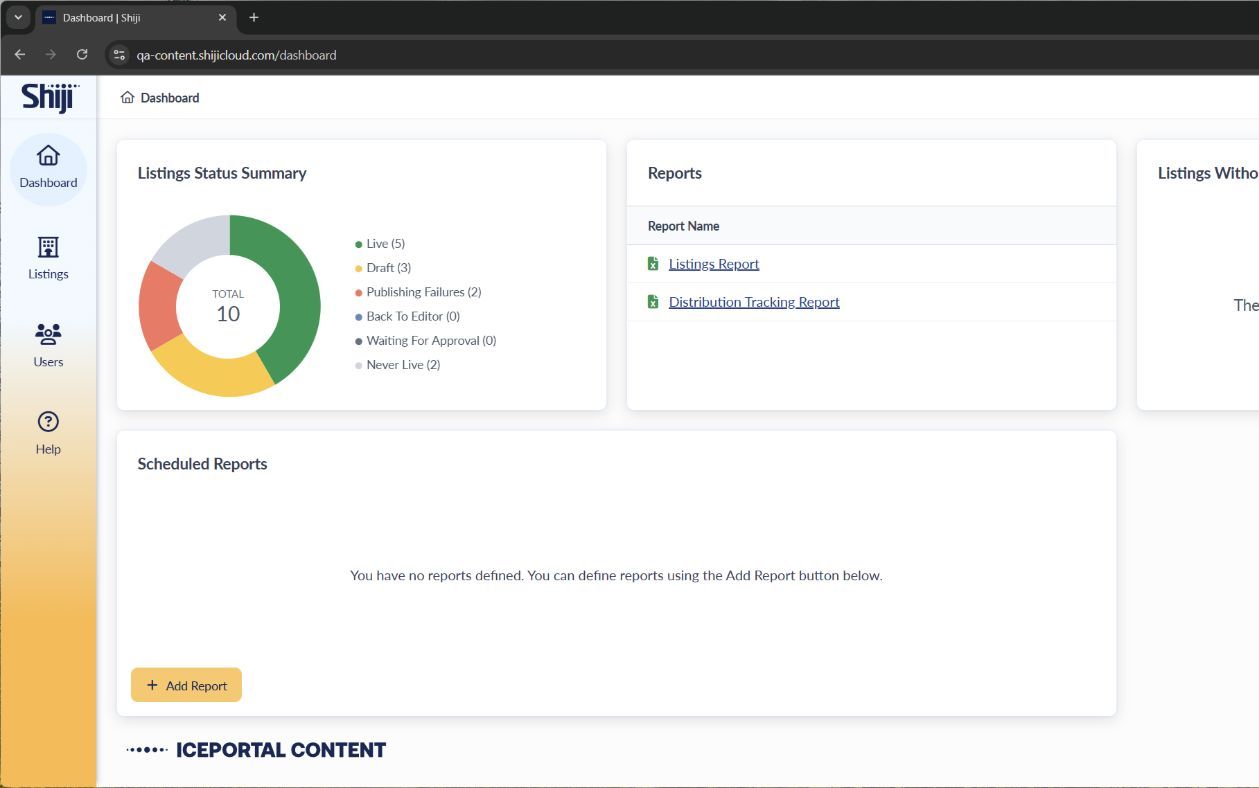The image size is (1259, 788).
Task: Click the Back To Editor (0) legend entry
Action: tap(407, 316)
